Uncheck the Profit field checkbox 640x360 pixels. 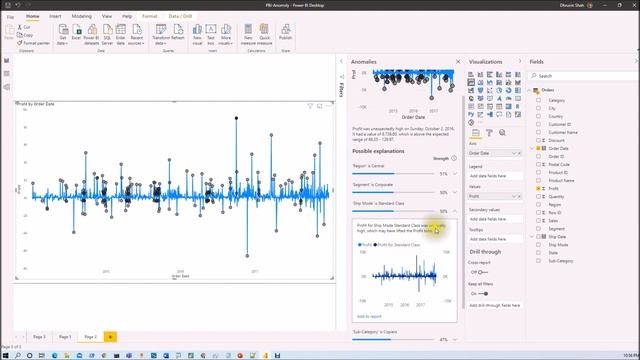coord(538,189)
